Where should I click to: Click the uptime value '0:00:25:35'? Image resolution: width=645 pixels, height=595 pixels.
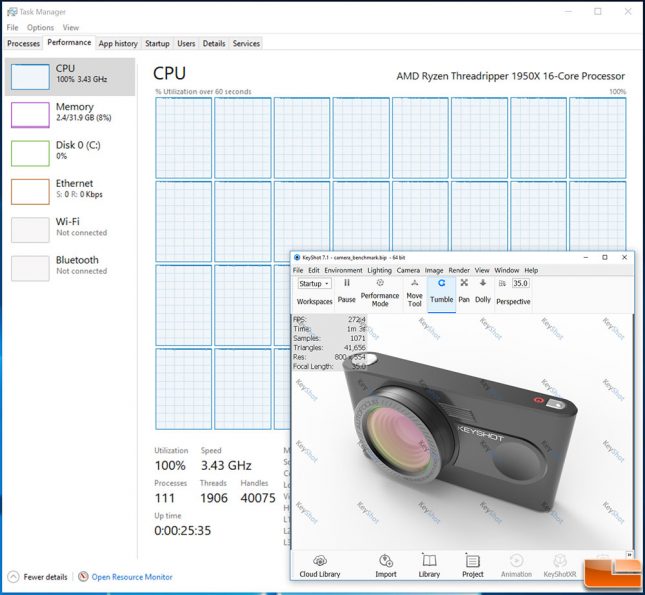183,530
